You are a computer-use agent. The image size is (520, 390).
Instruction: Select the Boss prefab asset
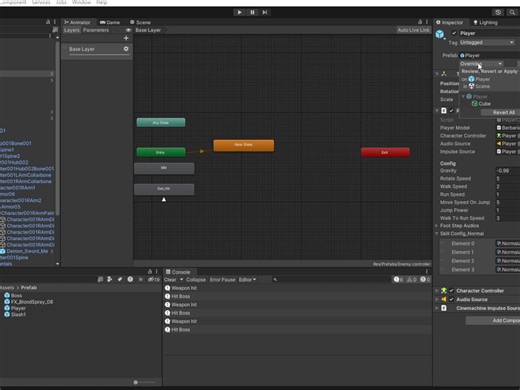(13, 295)
